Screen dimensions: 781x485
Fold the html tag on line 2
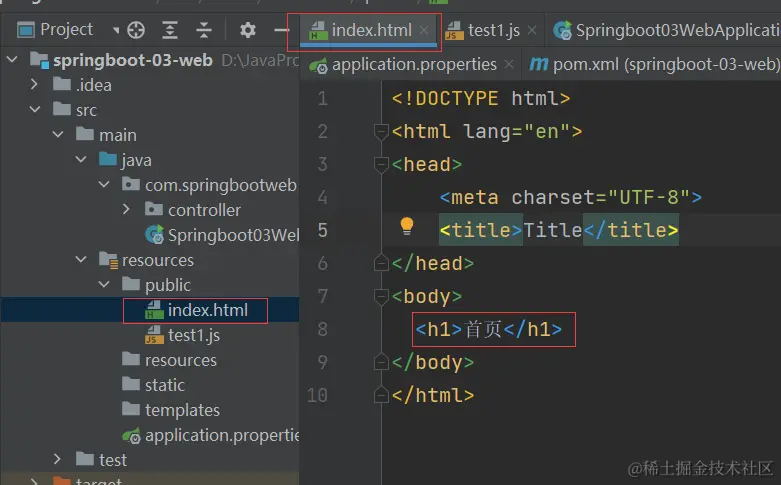[381, 132]
